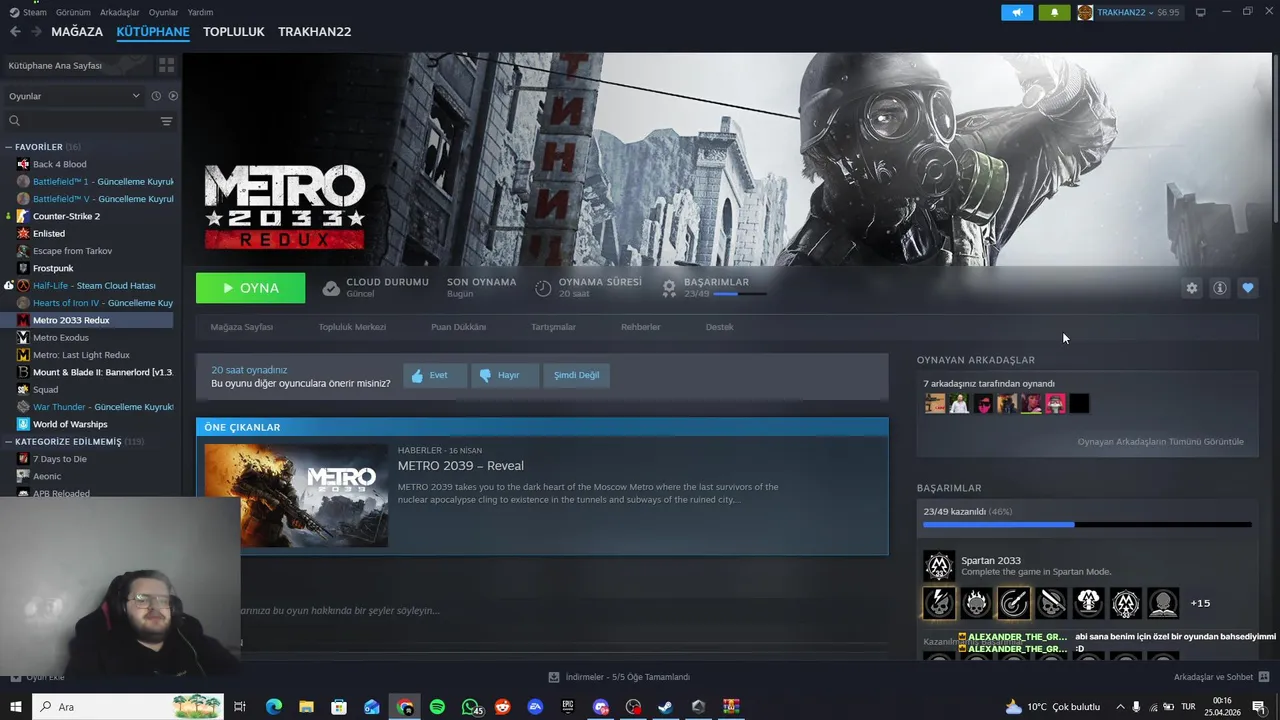
Task: Click the Hayır thumbs-down button
Action: 504,375
